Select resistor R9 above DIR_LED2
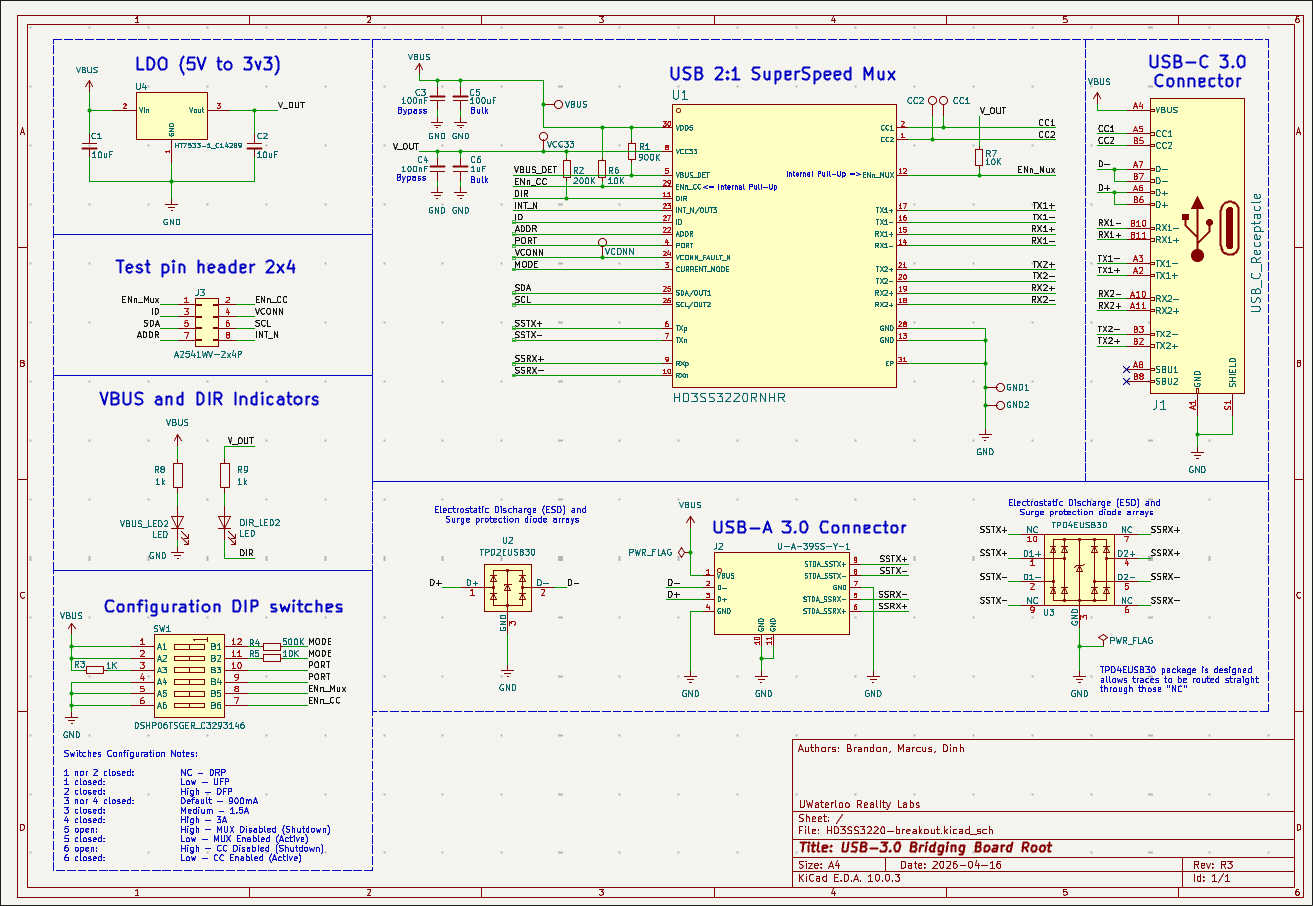Image resolution: width=1313 pixels, height=906 pixels. (225, 475)
